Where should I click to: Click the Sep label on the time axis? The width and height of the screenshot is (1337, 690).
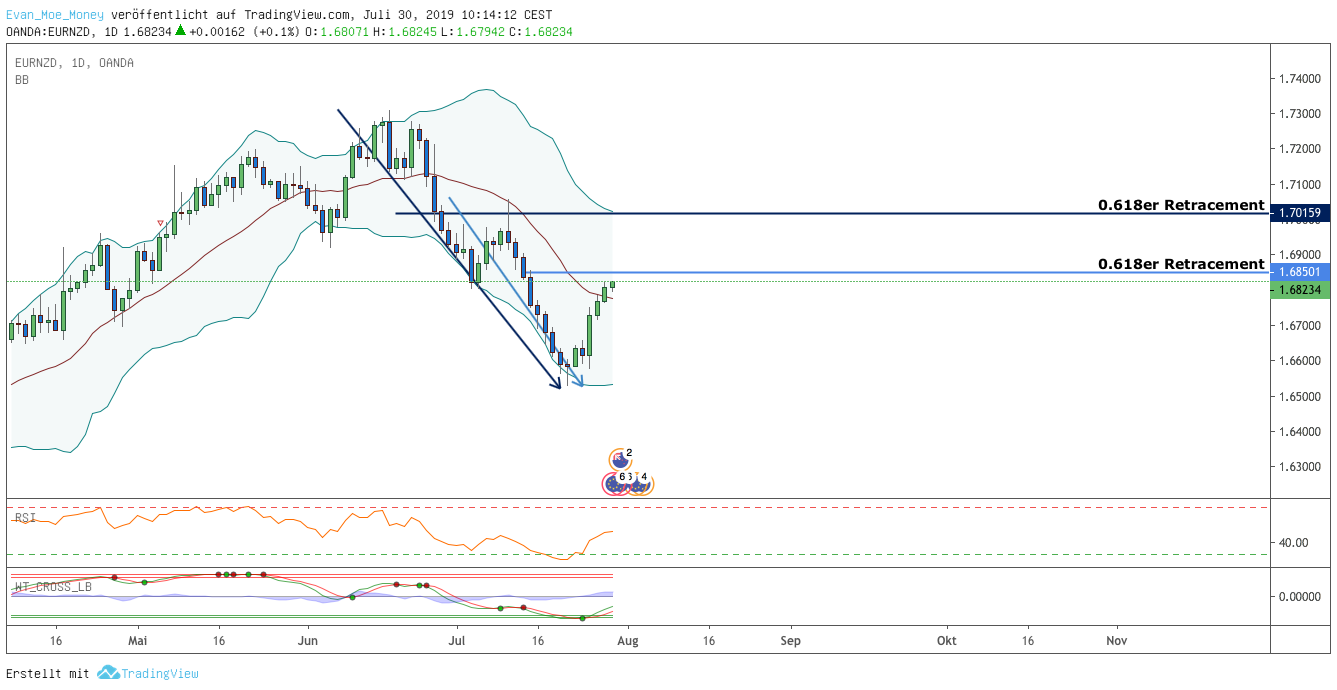(x=791, y=639)
